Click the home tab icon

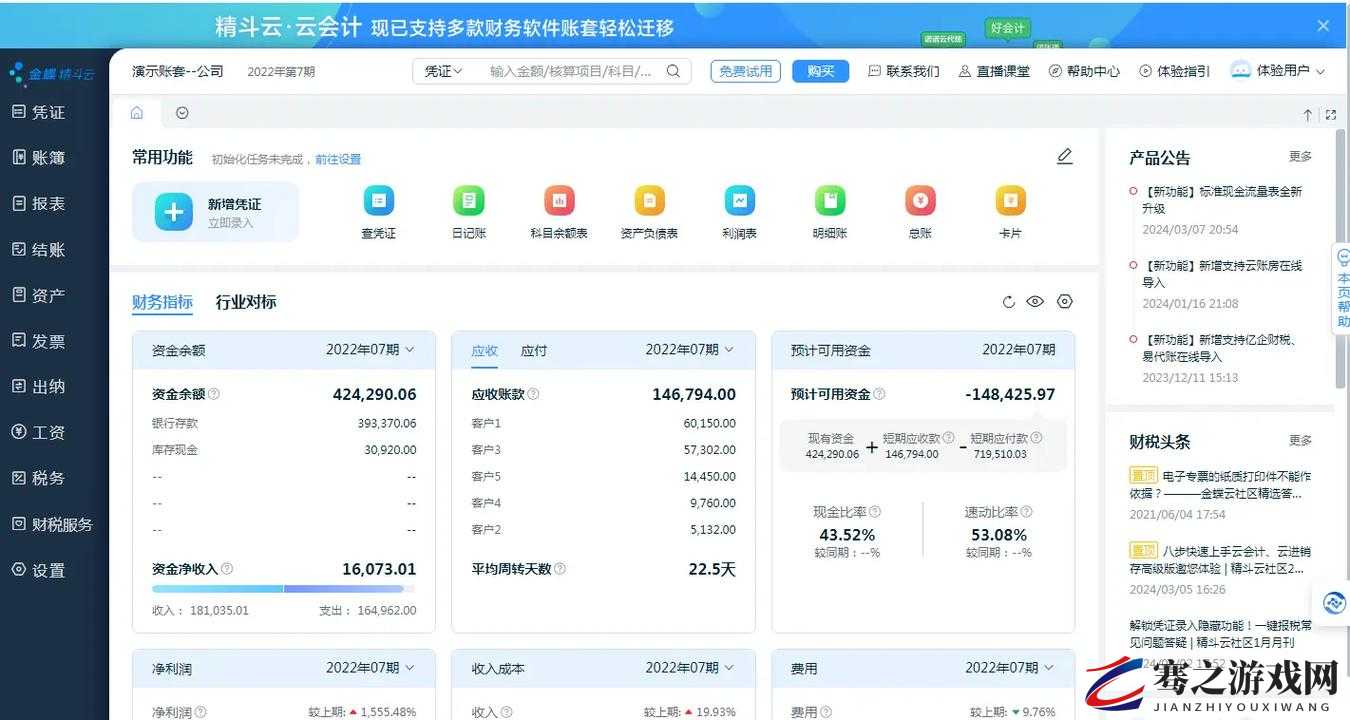click(x=137, y=113)
